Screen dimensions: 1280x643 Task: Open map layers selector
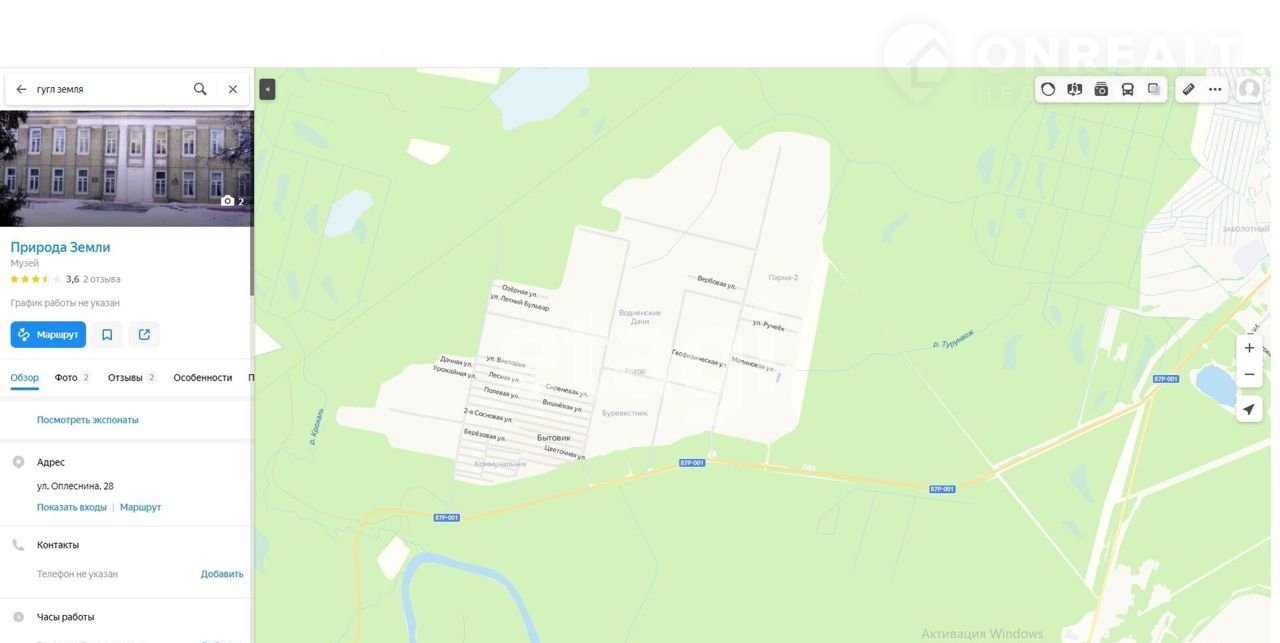point(1153,89)
